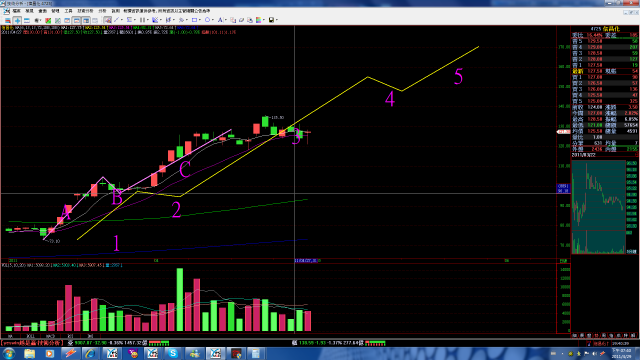640x360 pixels.
Task: Select the parallel vertical lines tool
Action: point(142,20)
